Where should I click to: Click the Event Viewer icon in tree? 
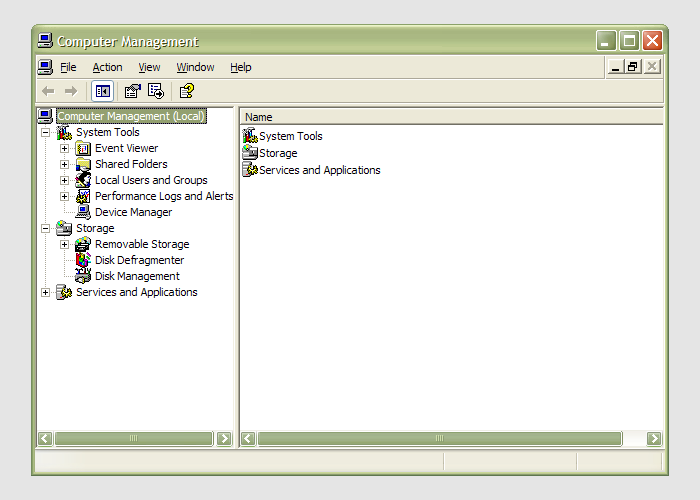tap(83, 148)
